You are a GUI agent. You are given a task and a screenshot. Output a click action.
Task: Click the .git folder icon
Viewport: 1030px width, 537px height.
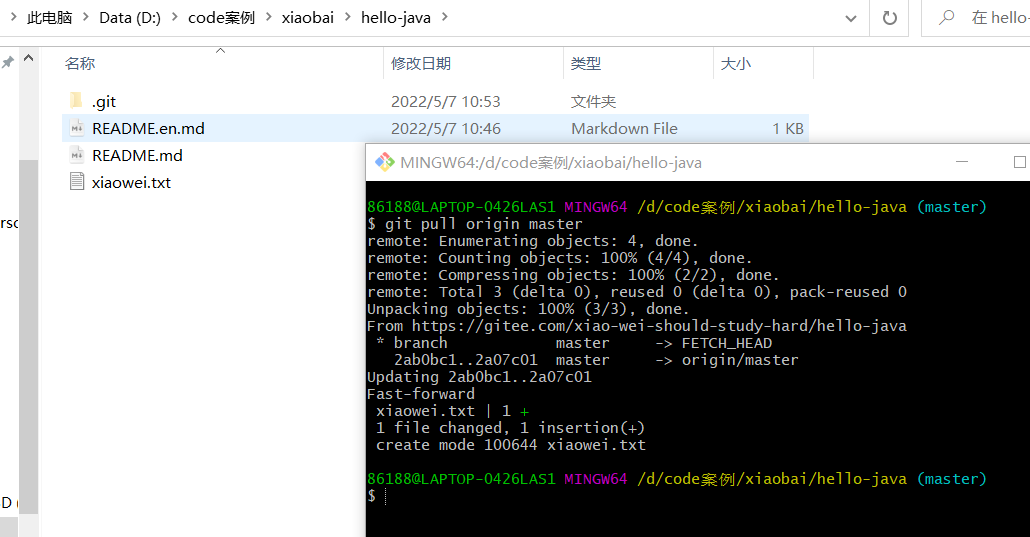(x=76, y=101)
